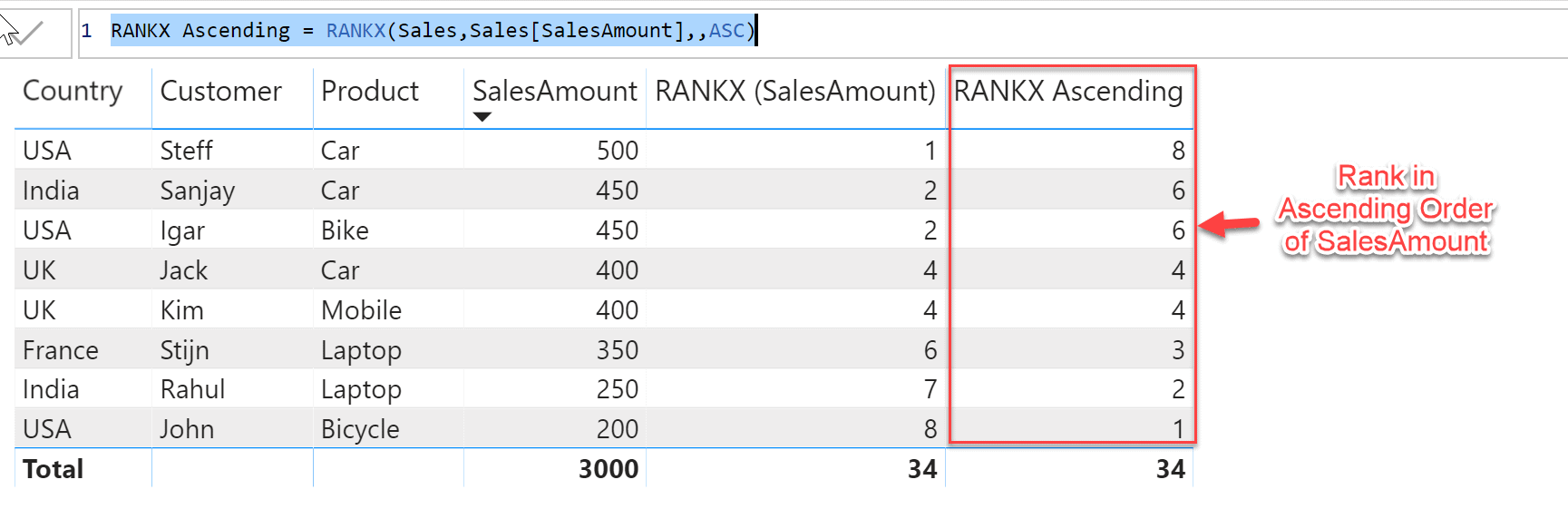Select the Customer column header
1568x509 pixels.
pyautogui.click(x=220, y=91)
